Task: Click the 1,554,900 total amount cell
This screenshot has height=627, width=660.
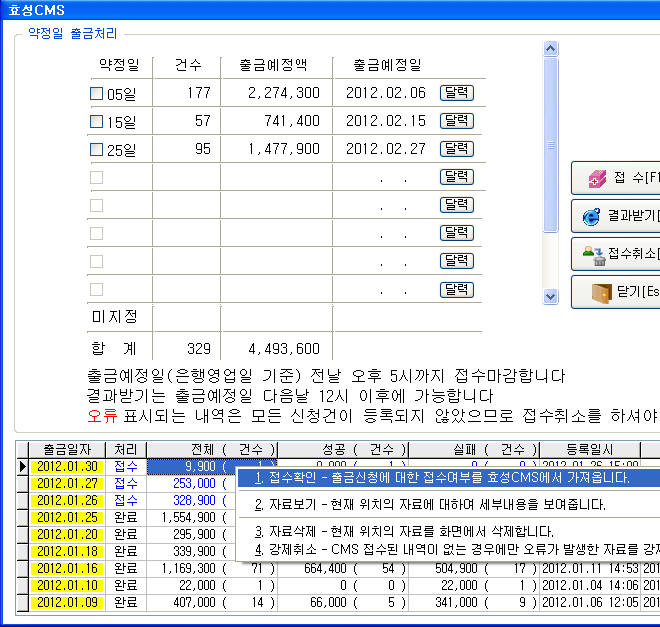Action: click(x=189, y=518)
